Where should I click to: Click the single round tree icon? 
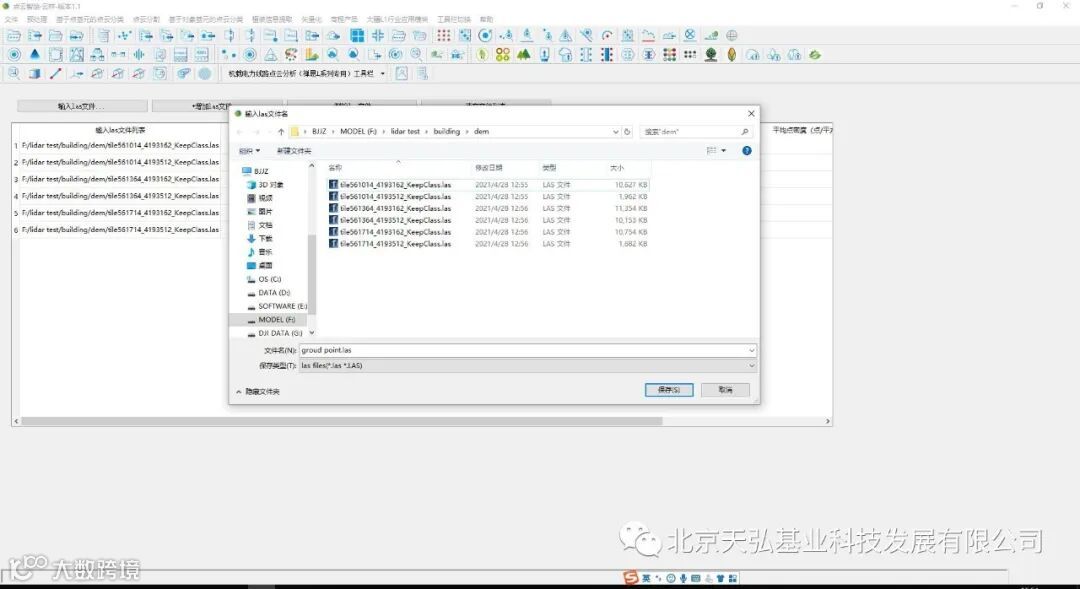(x=711, y=54)
